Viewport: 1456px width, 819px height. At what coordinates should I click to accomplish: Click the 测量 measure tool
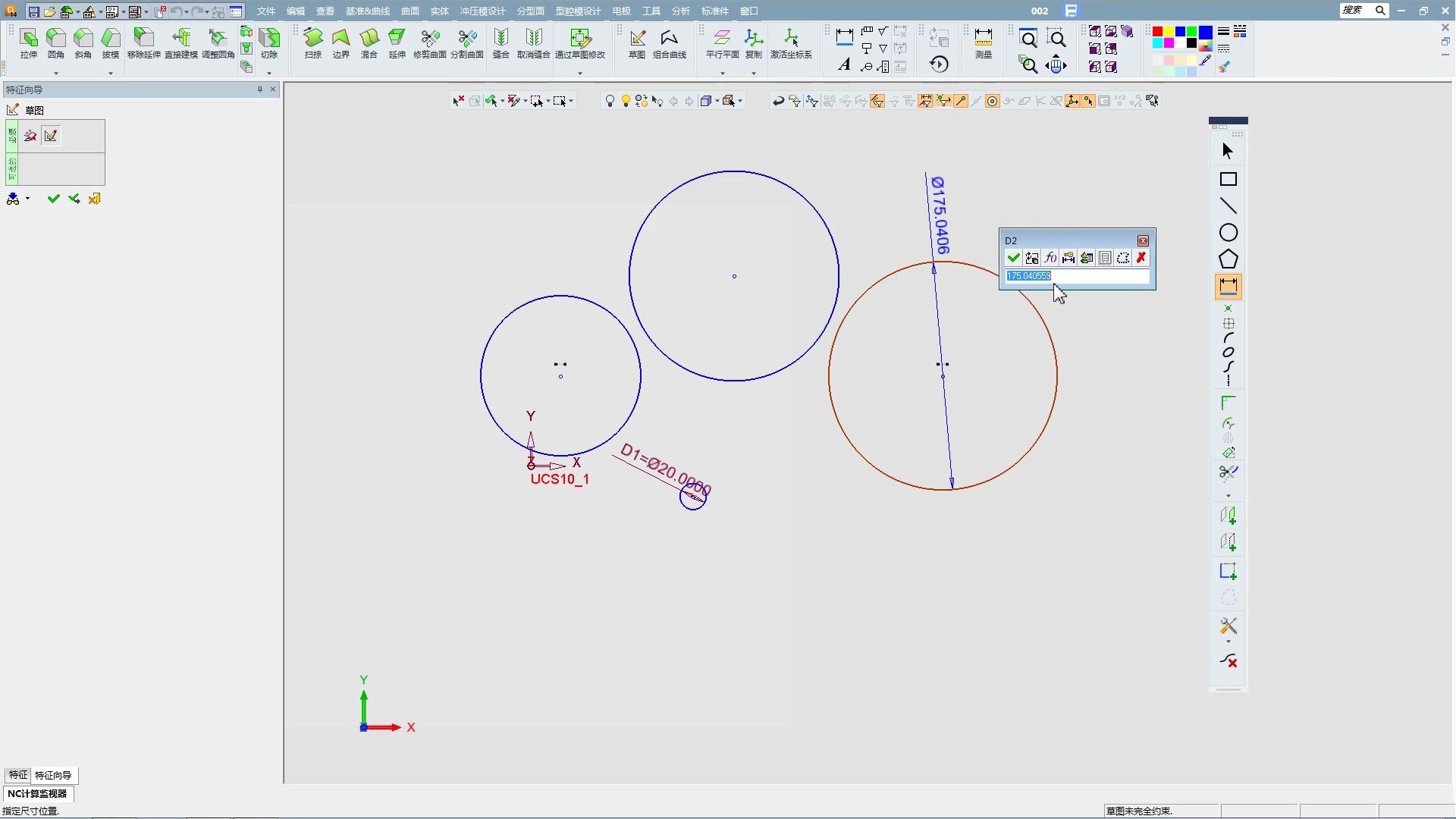point(983,42)
